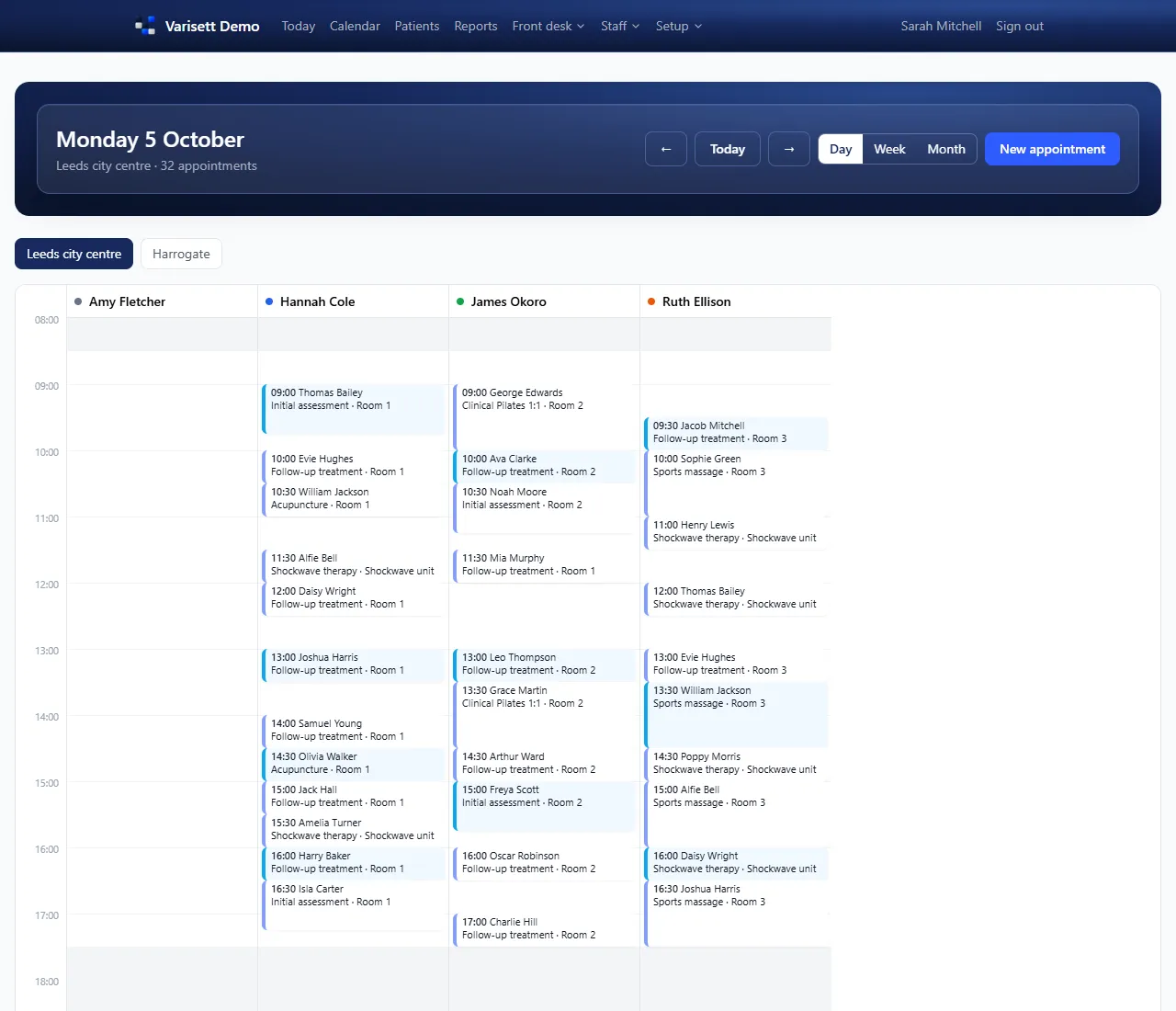Screen dimensions: 1176x1011
Task: Open 09:30 Jacob Mitchell follow-up appointment
Action: pos(736,434)
